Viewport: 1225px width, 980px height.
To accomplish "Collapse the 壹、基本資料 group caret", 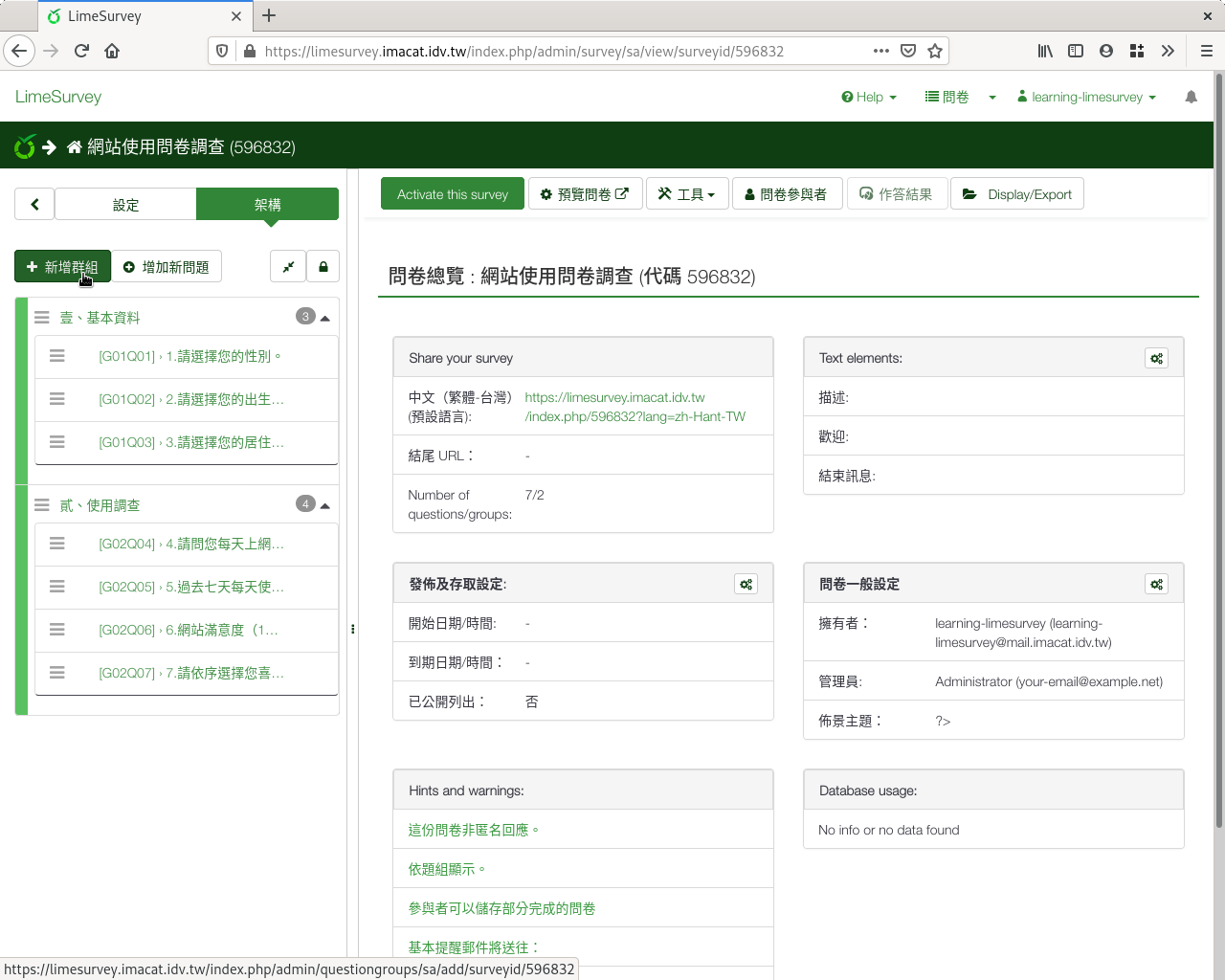I will [325, 318].
